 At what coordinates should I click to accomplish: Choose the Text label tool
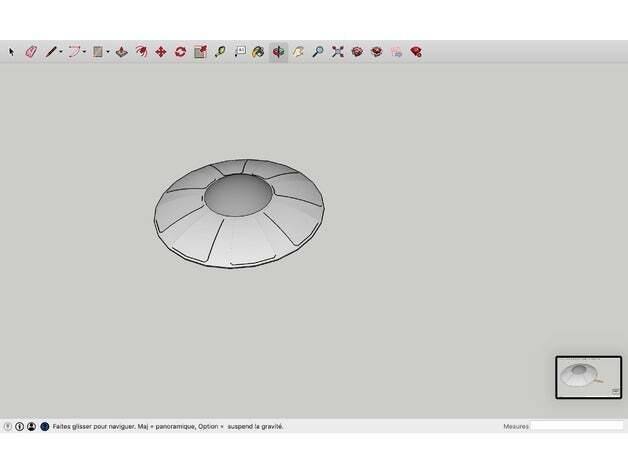(240, 52)
